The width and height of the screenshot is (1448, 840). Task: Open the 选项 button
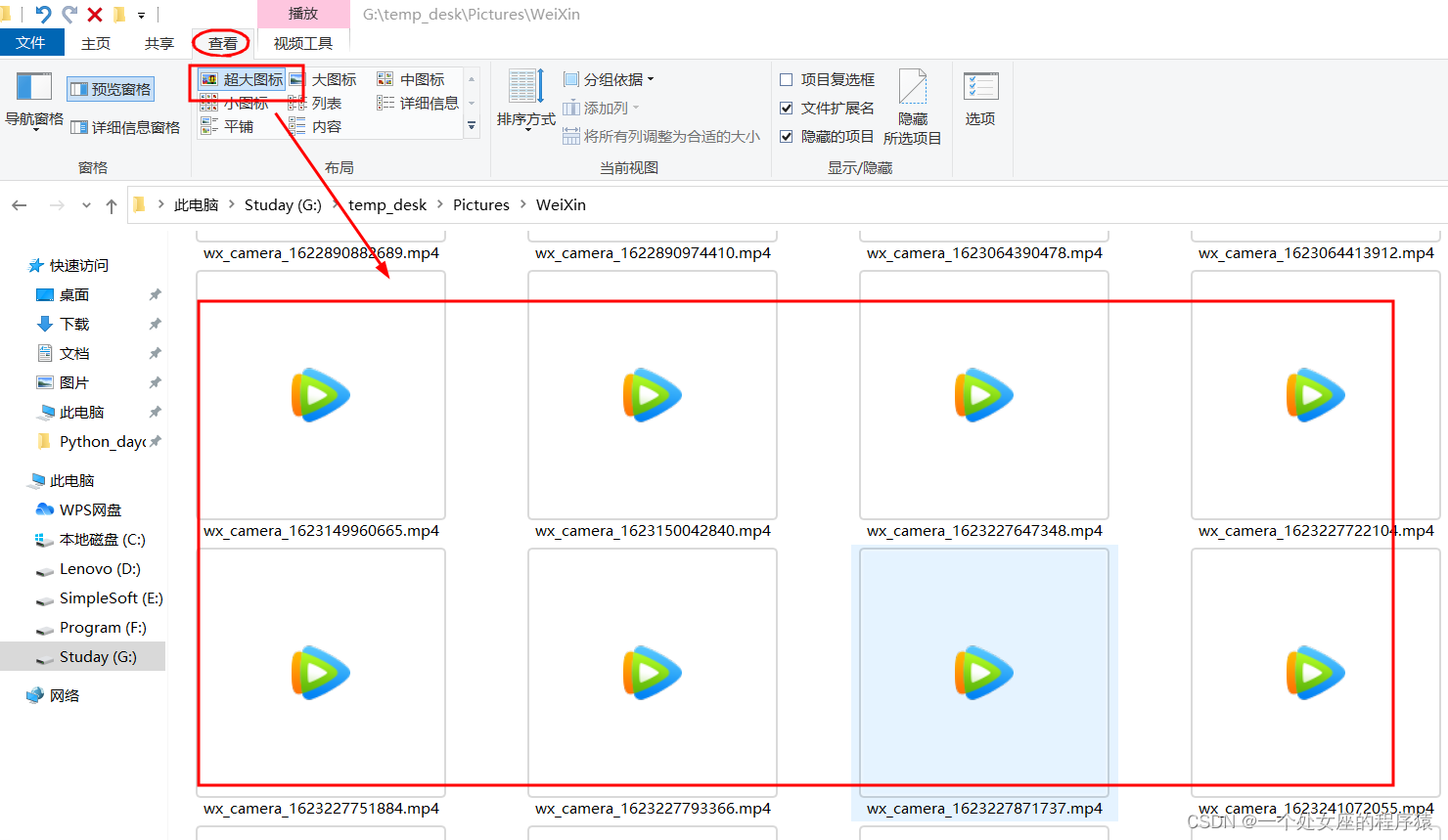pos(980,99)
